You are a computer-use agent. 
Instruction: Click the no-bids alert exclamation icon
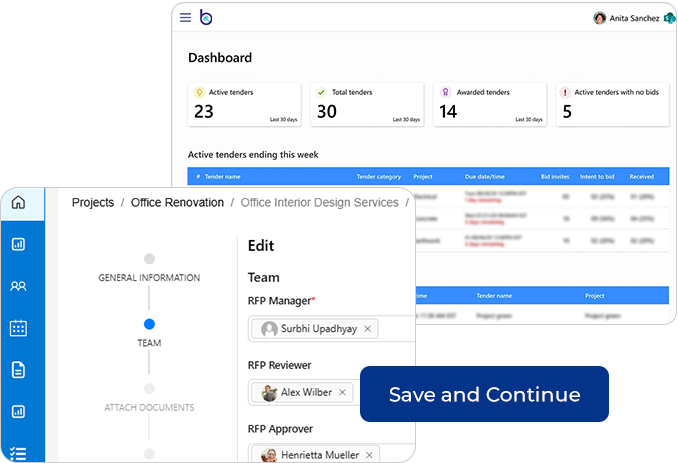(565, 92)
